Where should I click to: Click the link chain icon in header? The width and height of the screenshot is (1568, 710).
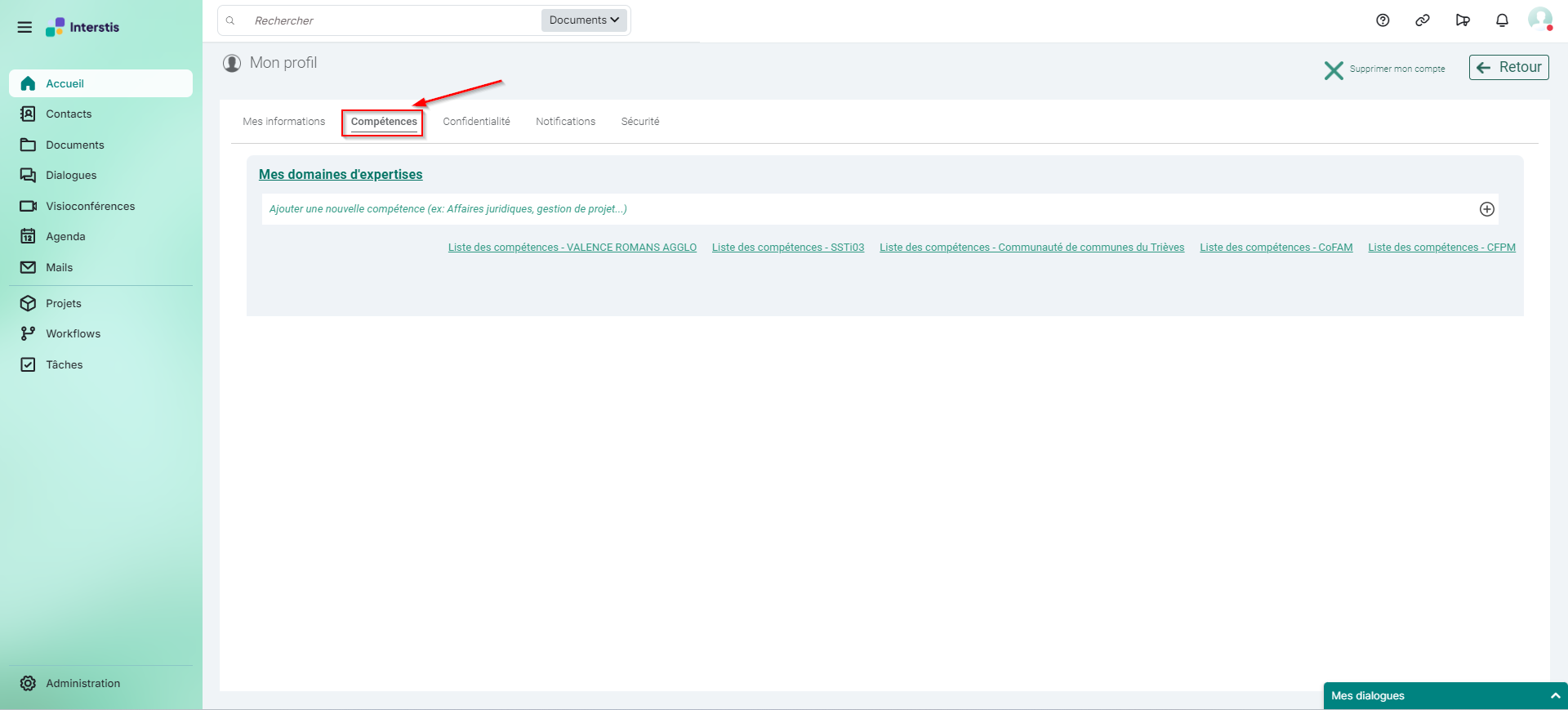pos(1423,20)
